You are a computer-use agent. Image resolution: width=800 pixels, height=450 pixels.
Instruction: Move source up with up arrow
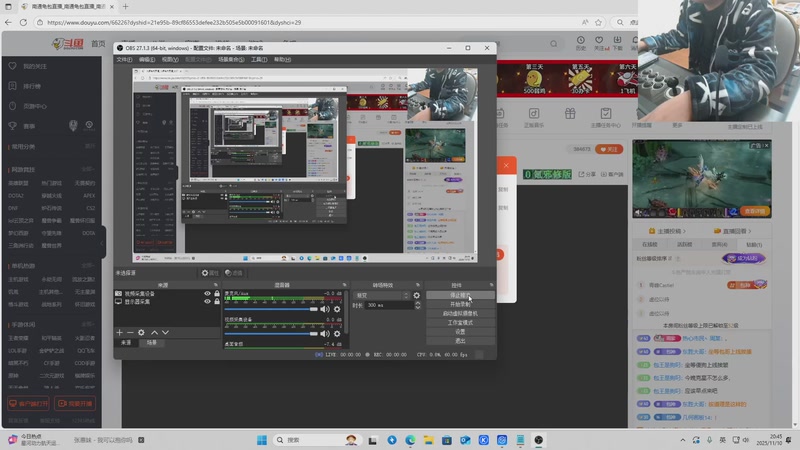[154, 332]
